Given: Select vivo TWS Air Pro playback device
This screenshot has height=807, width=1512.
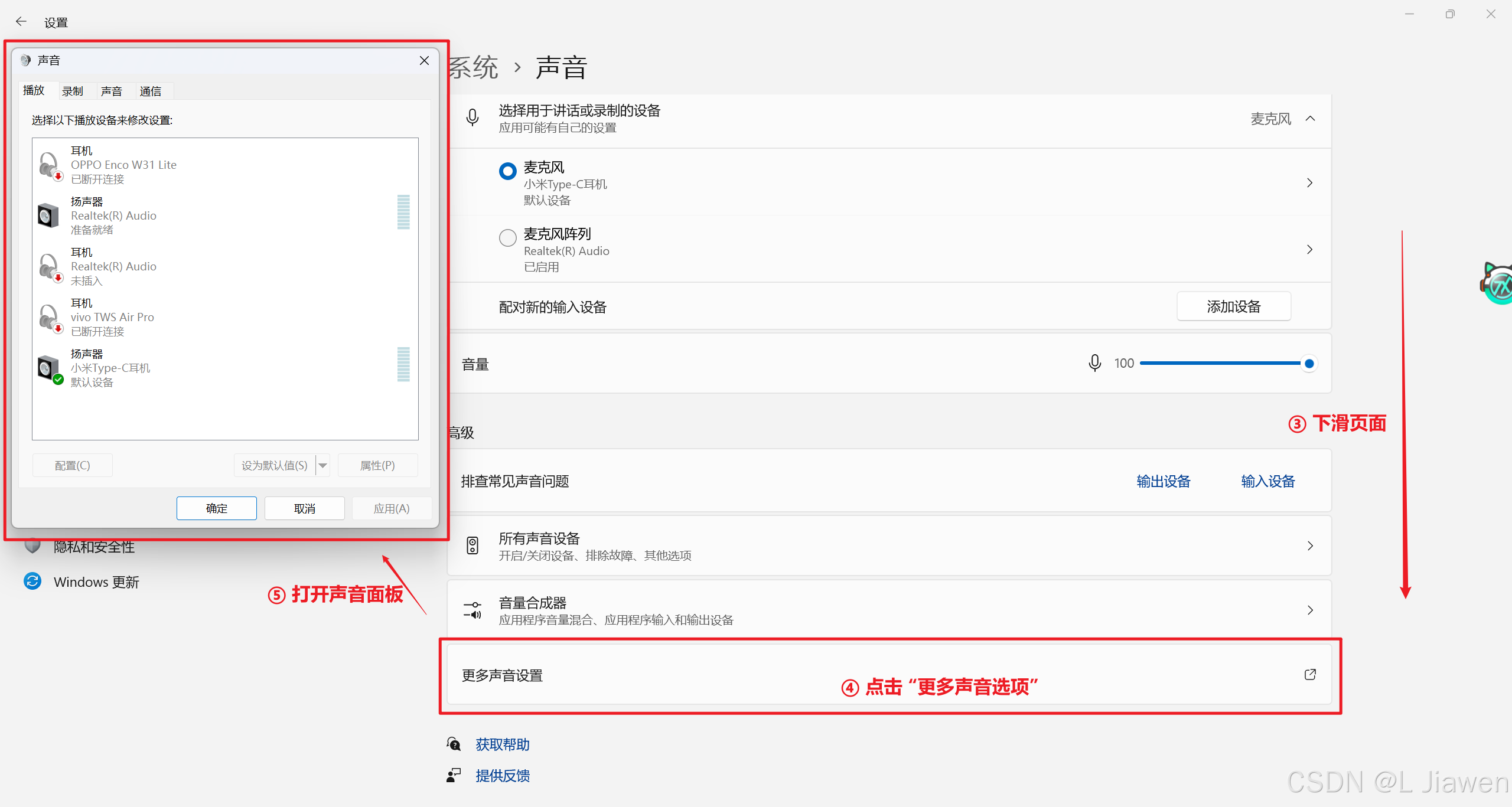Looking at the screenshot, I should click(x=112, y=317).
